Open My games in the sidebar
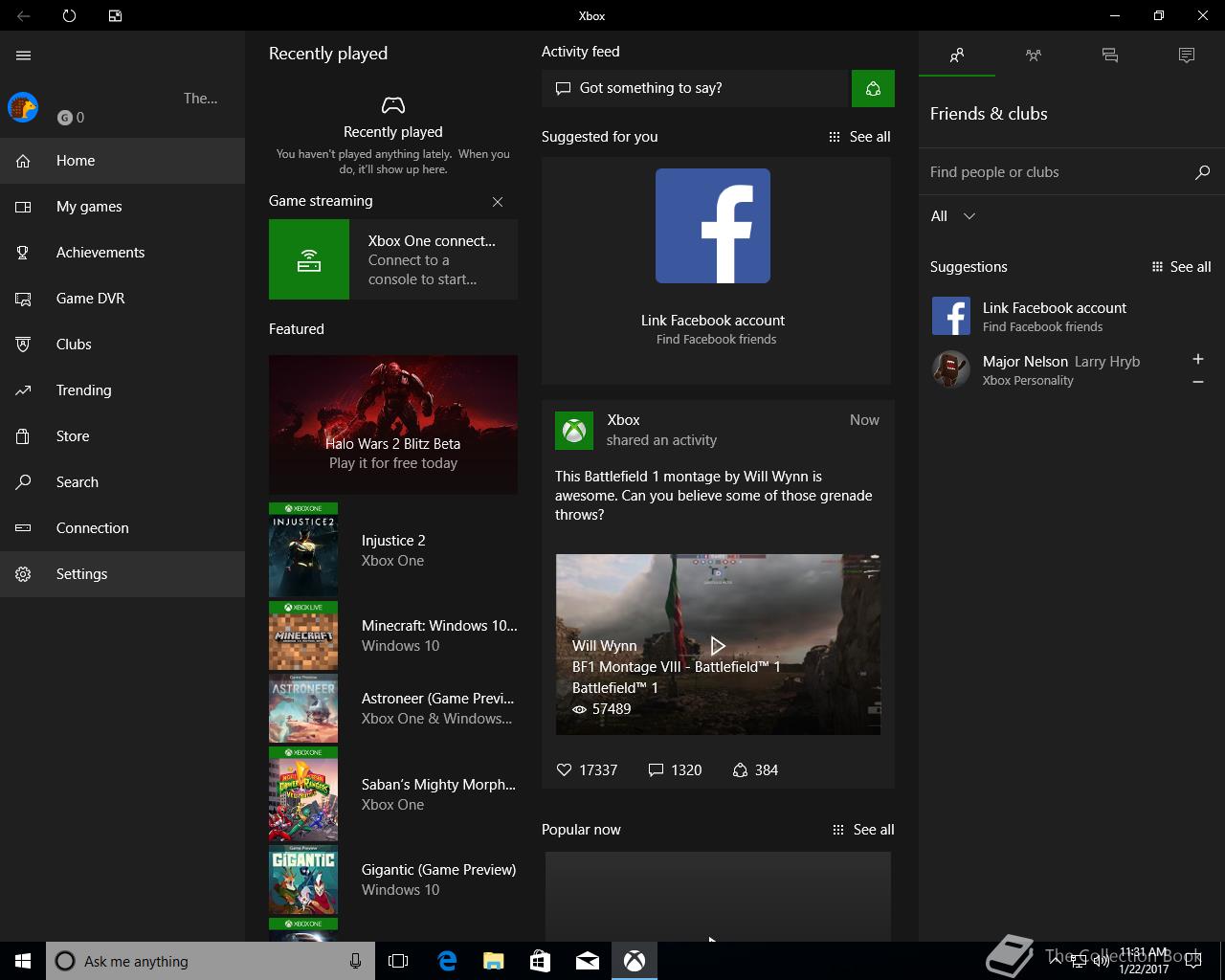Viewport: 1225px width, 980px height. [x=122, y=207]
